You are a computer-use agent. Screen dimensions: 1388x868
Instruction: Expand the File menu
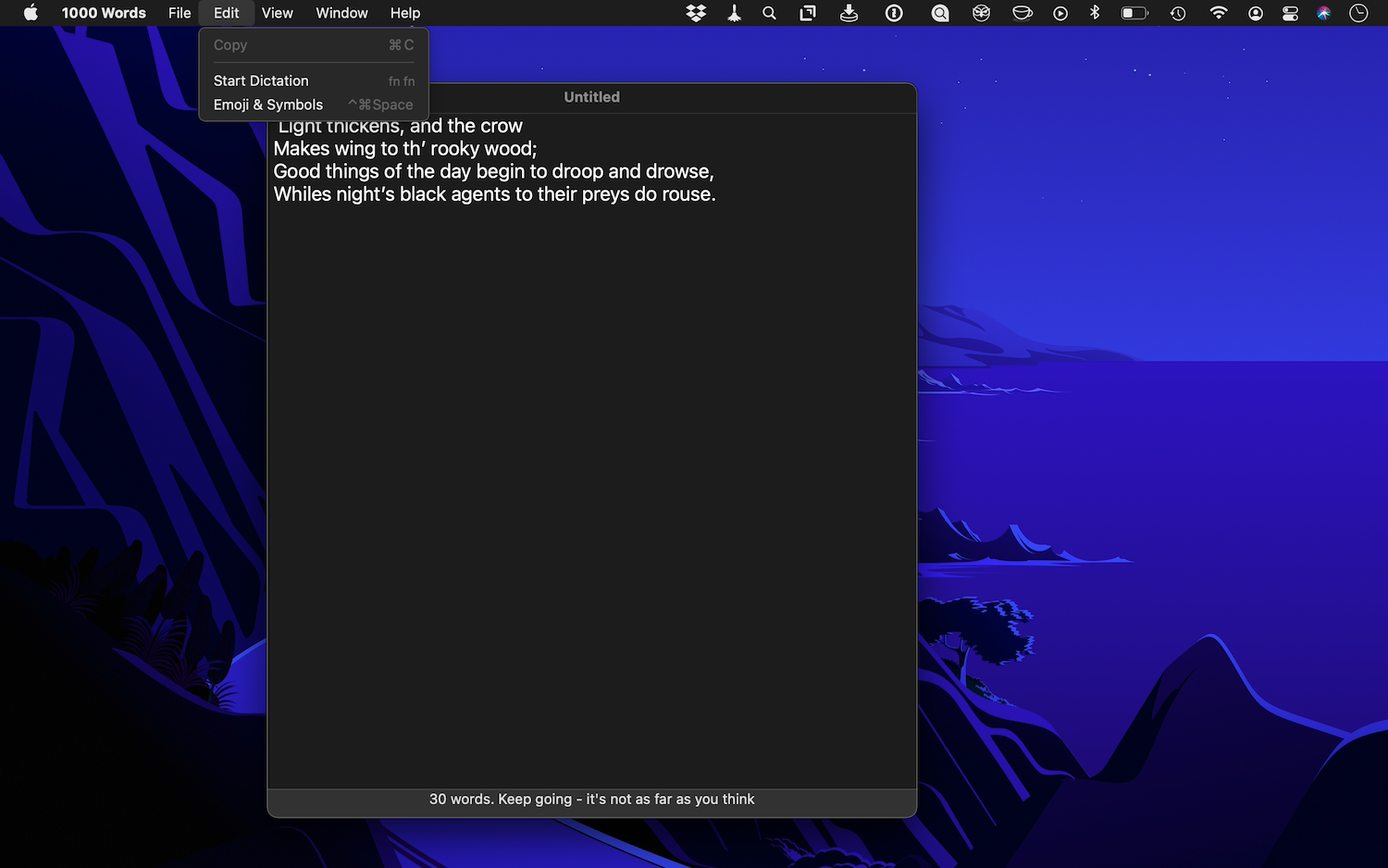point(180,13)
